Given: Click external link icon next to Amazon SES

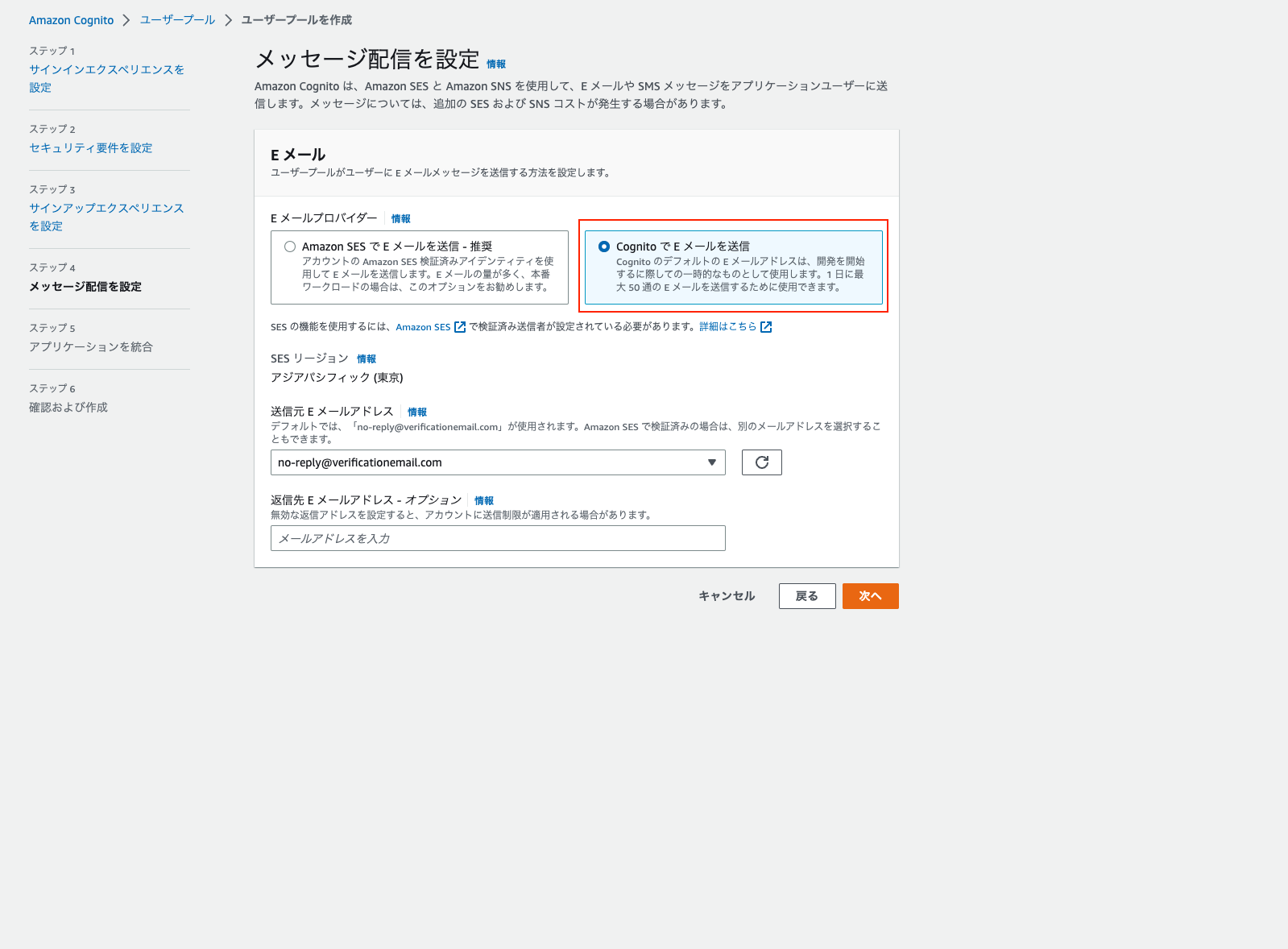Looking at the screenshot, I should (x=460, y=327).
